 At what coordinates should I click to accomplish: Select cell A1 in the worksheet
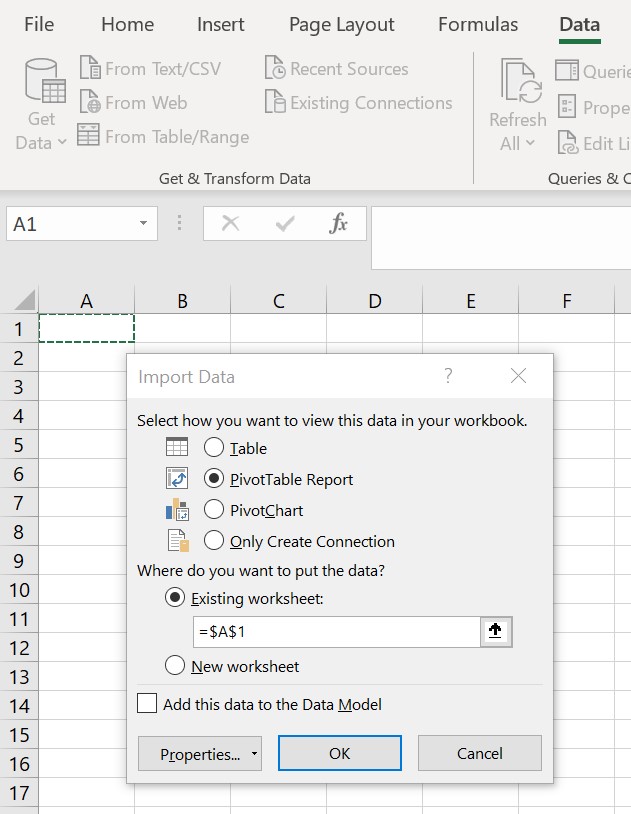tap(87, 328)
